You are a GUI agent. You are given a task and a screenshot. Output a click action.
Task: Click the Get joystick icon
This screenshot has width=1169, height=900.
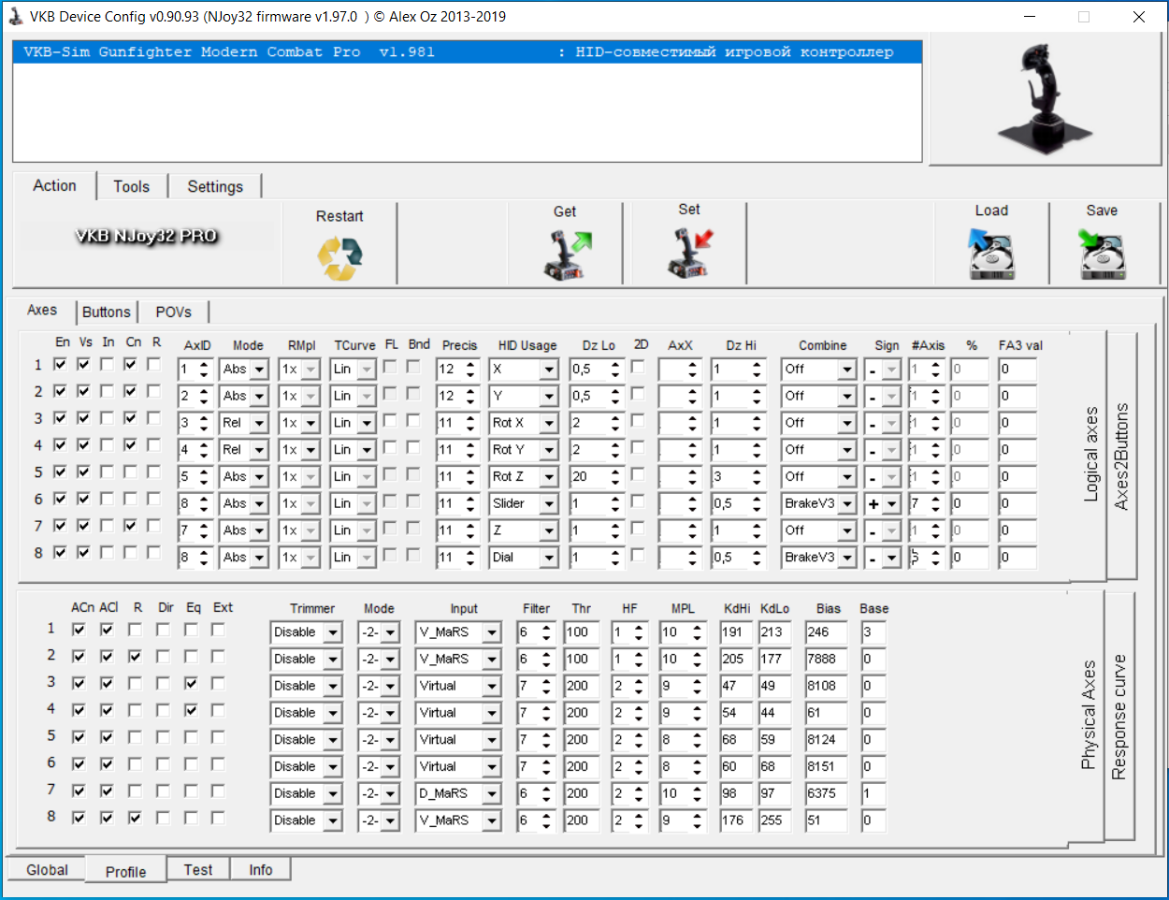567,255
